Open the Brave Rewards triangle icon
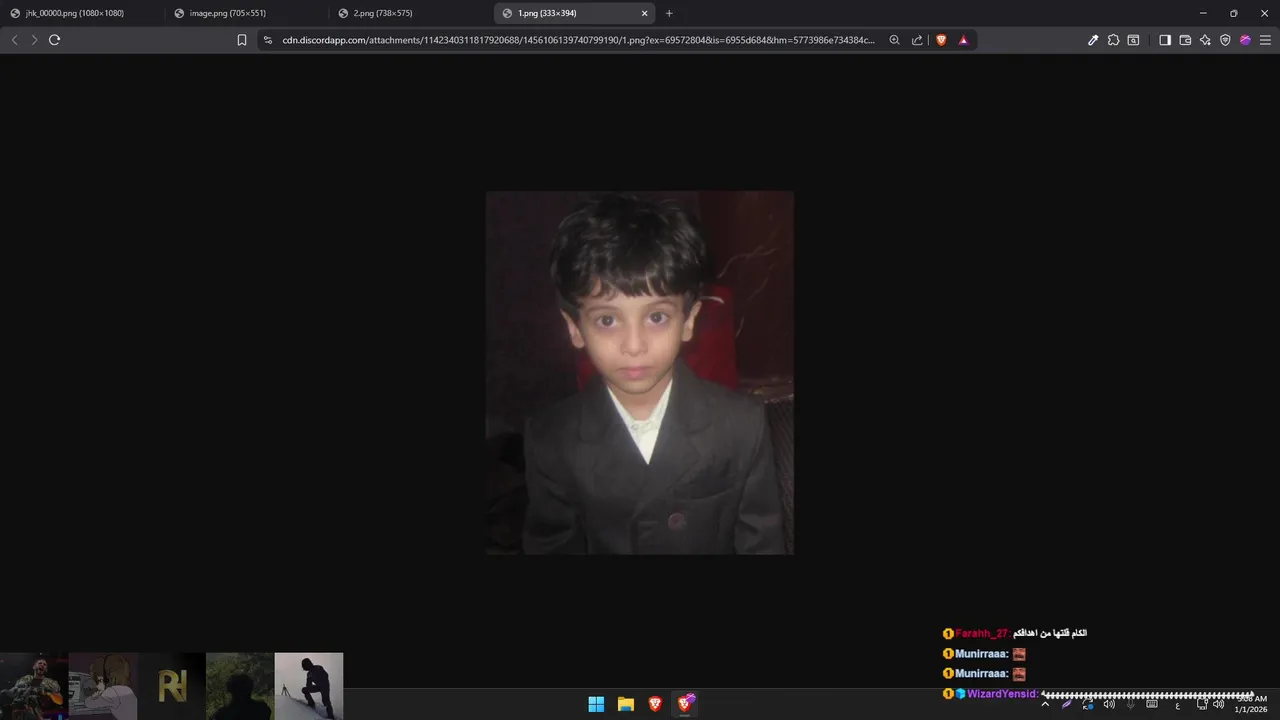Screen dimensions: 1280x720 click(x=963, y=40)
